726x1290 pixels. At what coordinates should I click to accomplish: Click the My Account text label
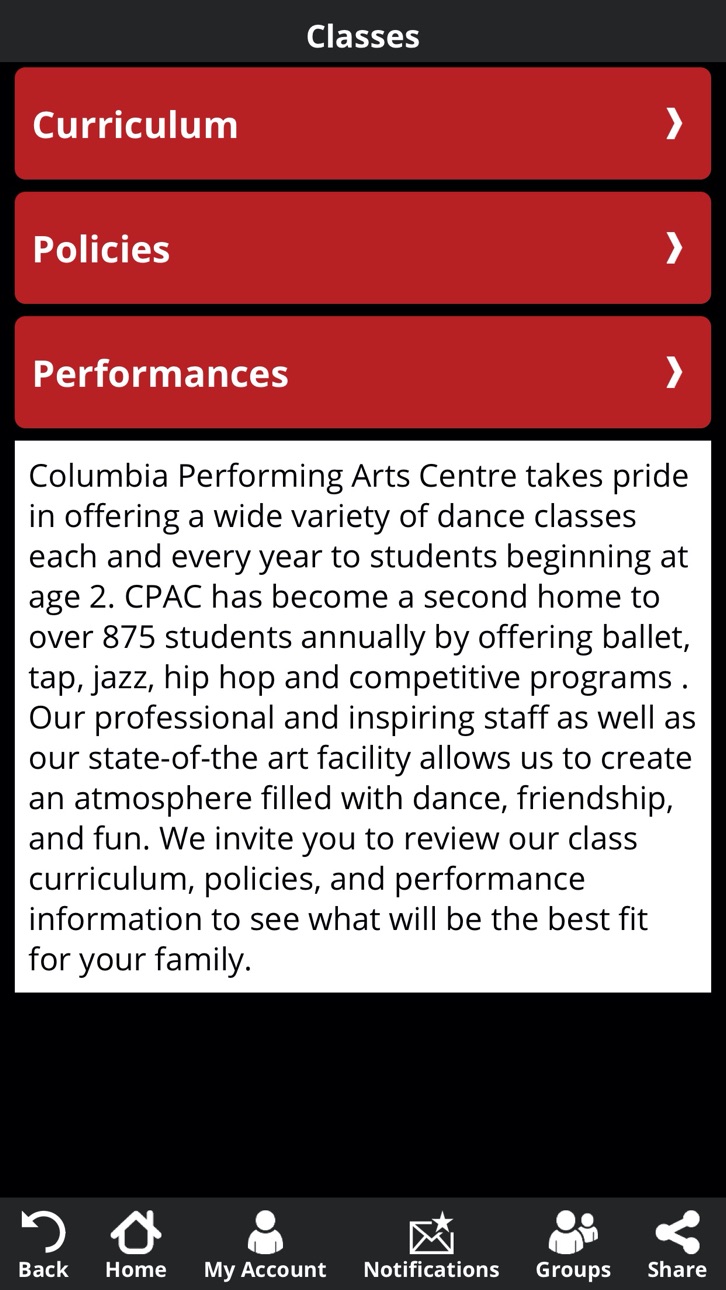coord(265,1270)
